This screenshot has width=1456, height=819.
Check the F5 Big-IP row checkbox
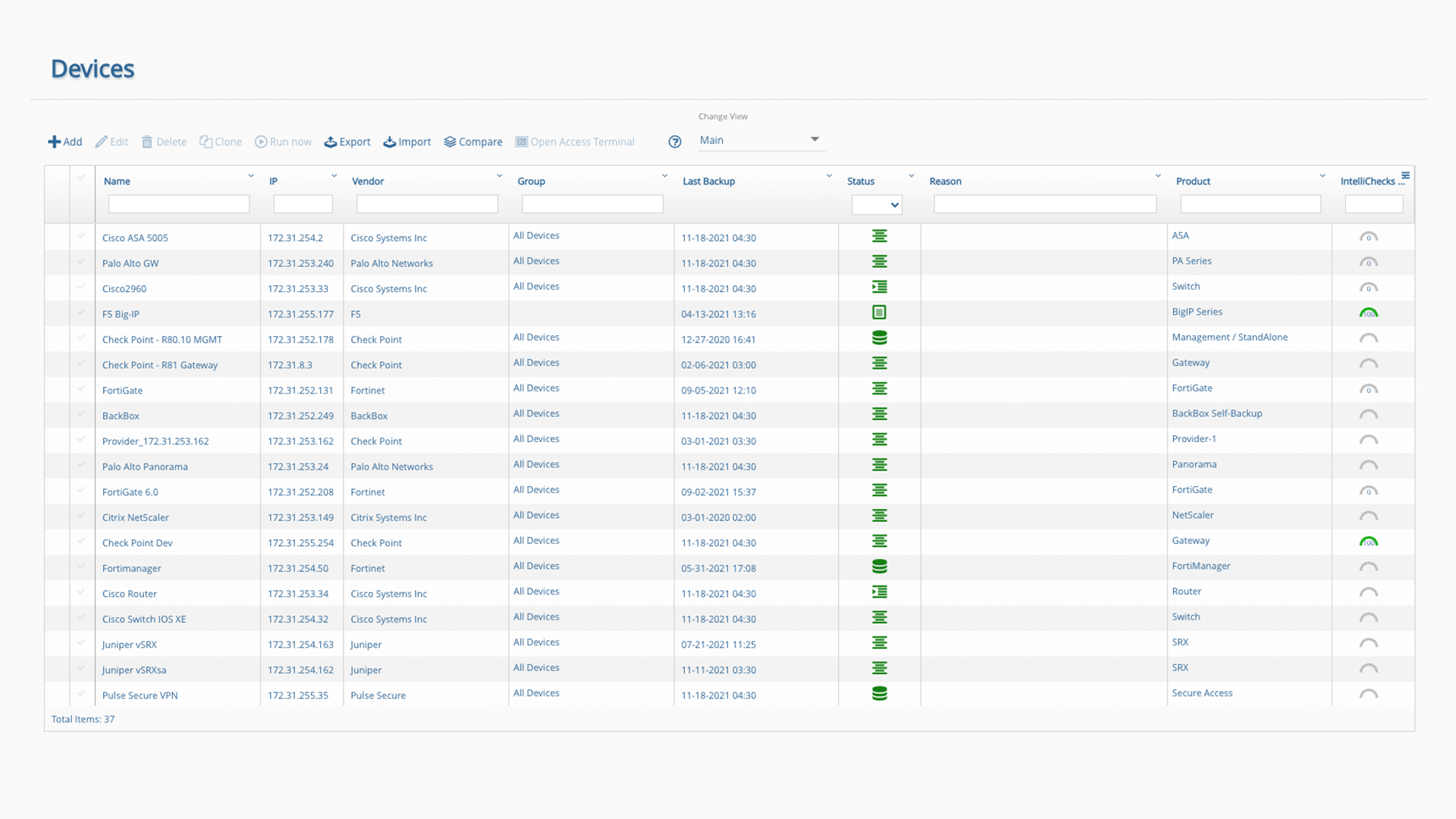(80, 312)
